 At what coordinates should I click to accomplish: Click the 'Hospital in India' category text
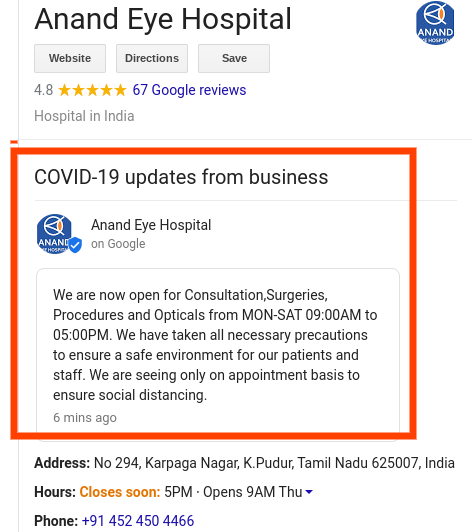click(84, 116)
